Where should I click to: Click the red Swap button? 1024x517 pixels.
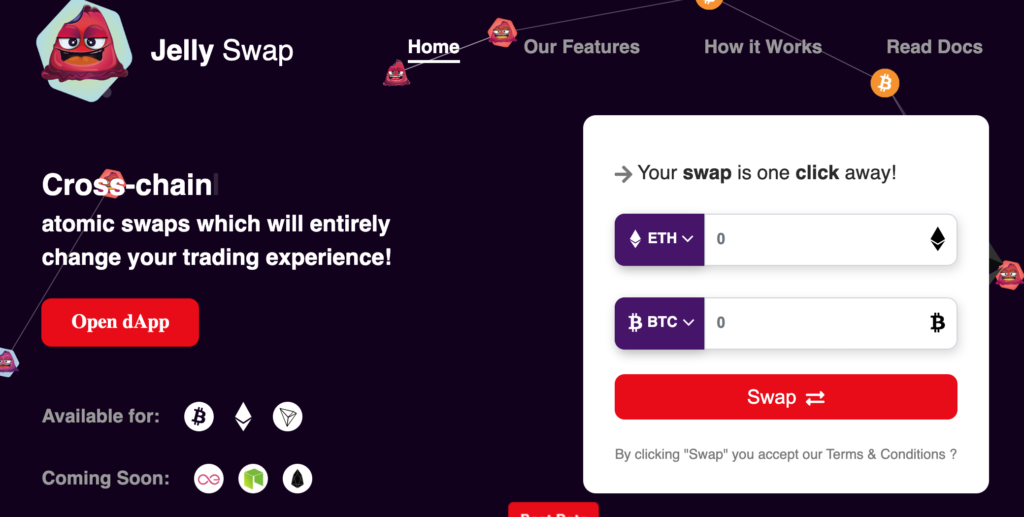tap(786, 397)
